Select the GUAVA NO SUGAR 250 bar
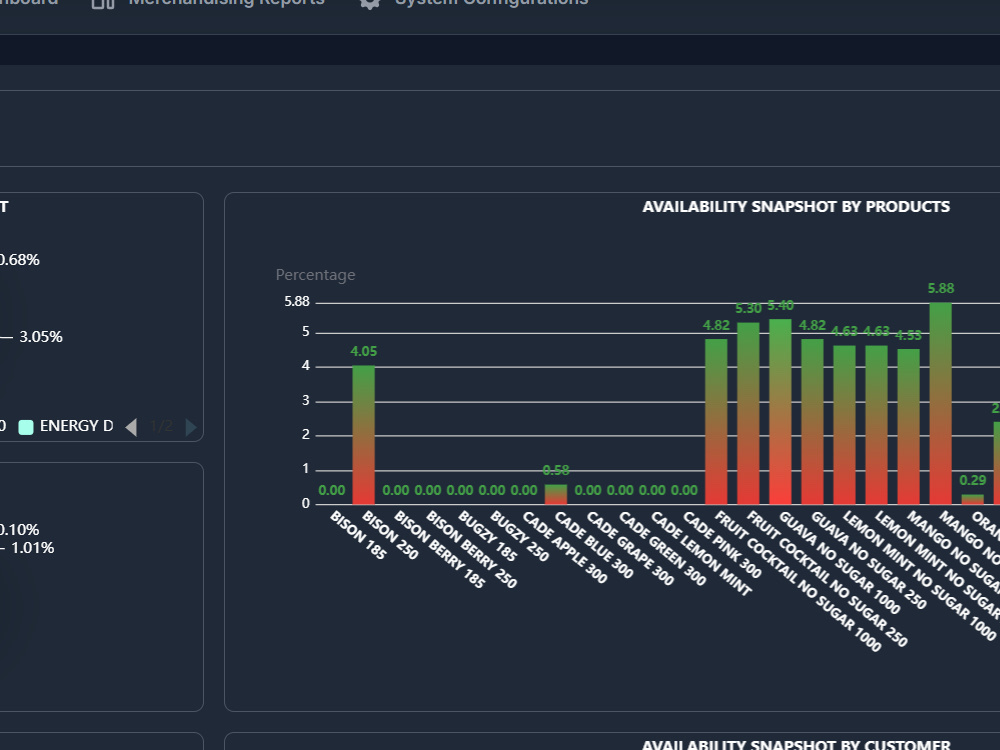Screen dimensions: 1000x750 (812, 422)
